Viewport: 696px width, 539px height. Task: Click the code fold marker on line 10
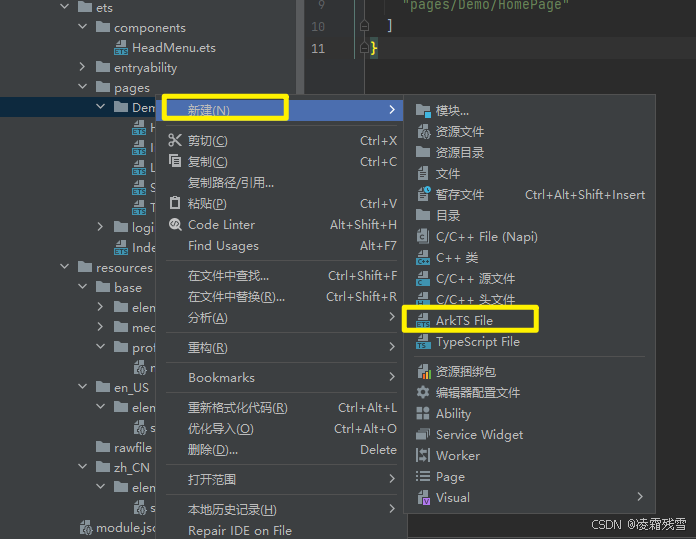364,26
